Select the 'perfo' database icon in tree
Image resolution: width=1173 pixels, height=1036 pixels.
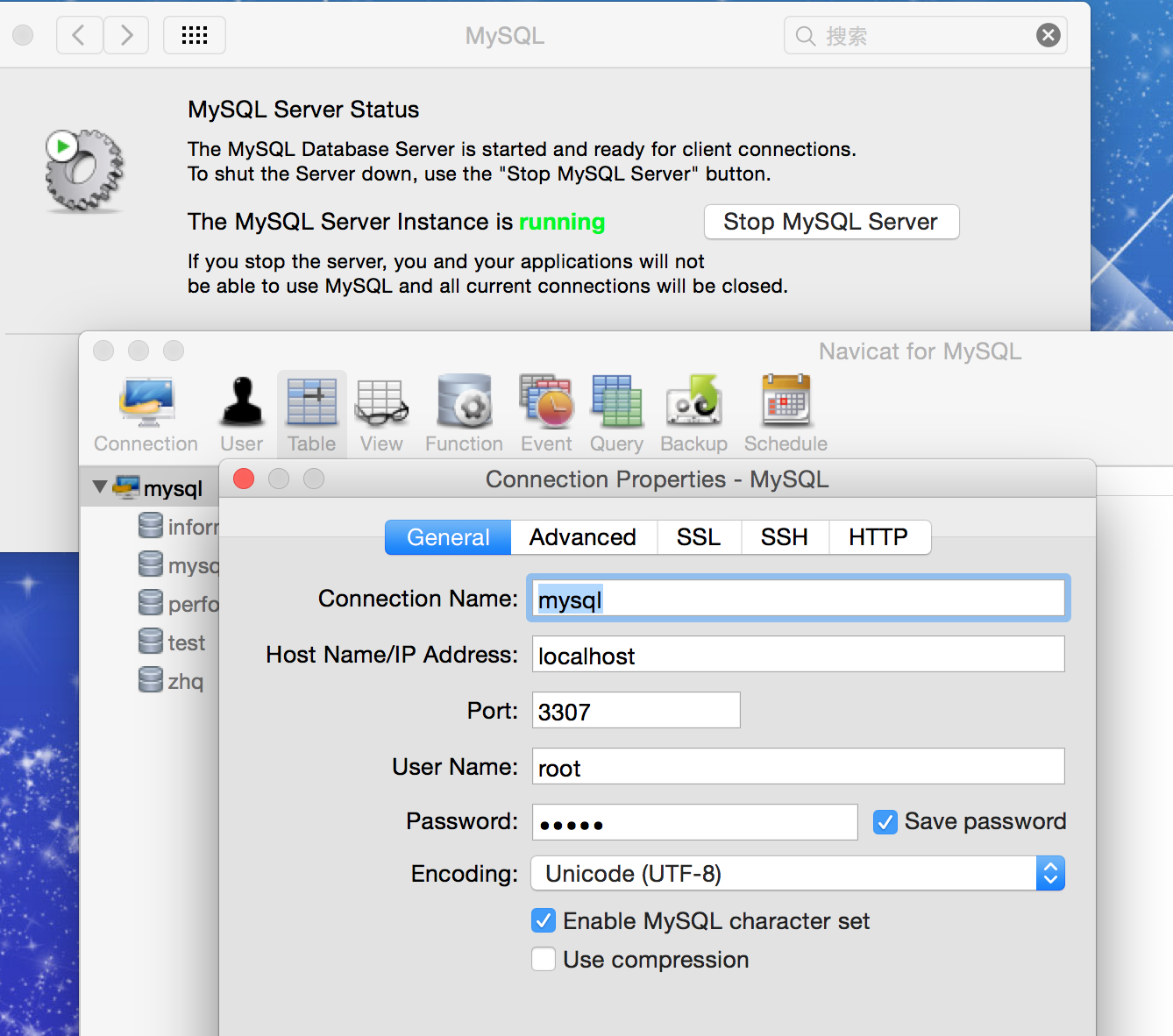coord(151,603)
